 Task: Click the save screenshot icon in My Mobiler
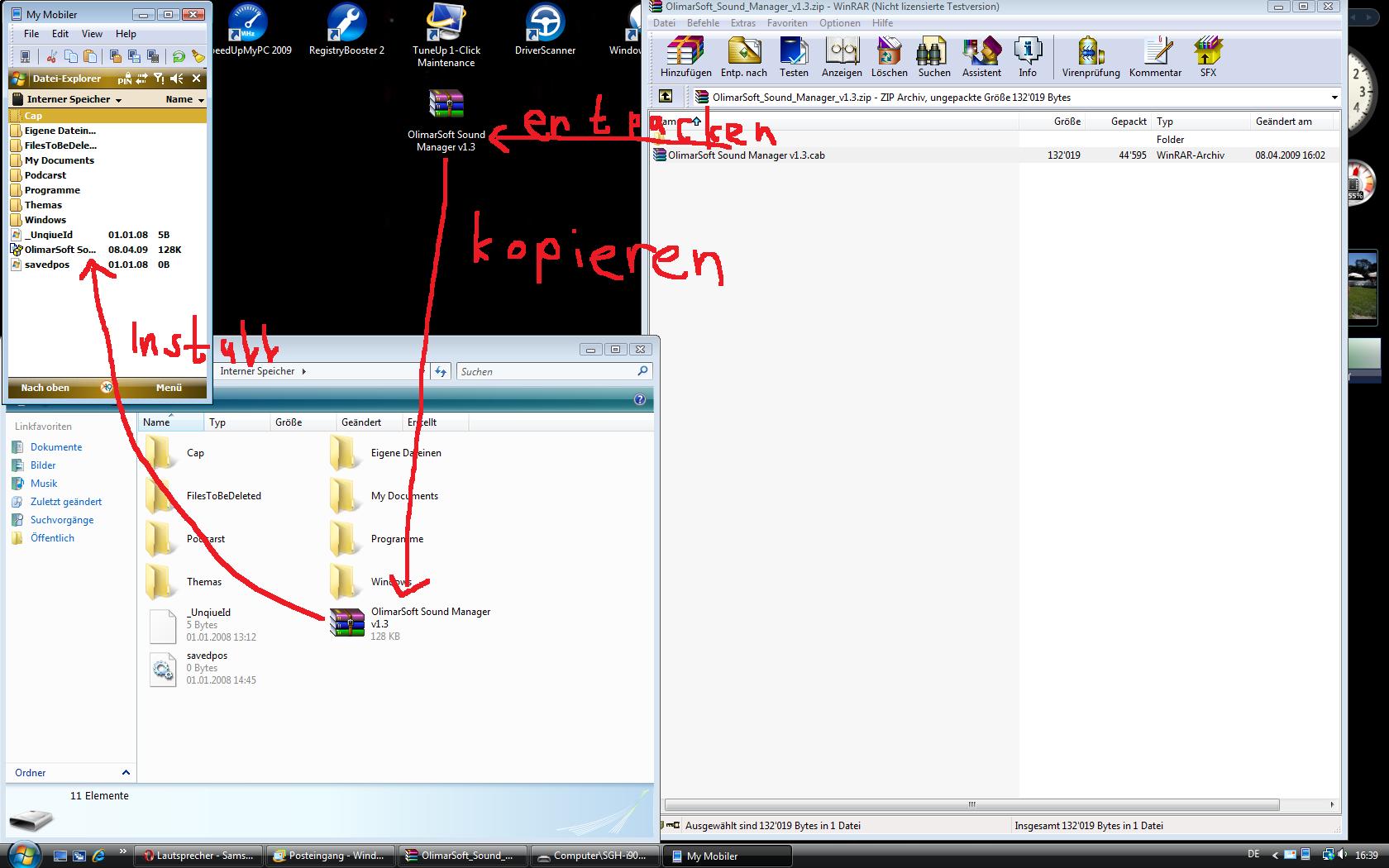pyautogui.click(x=134, y=56)
